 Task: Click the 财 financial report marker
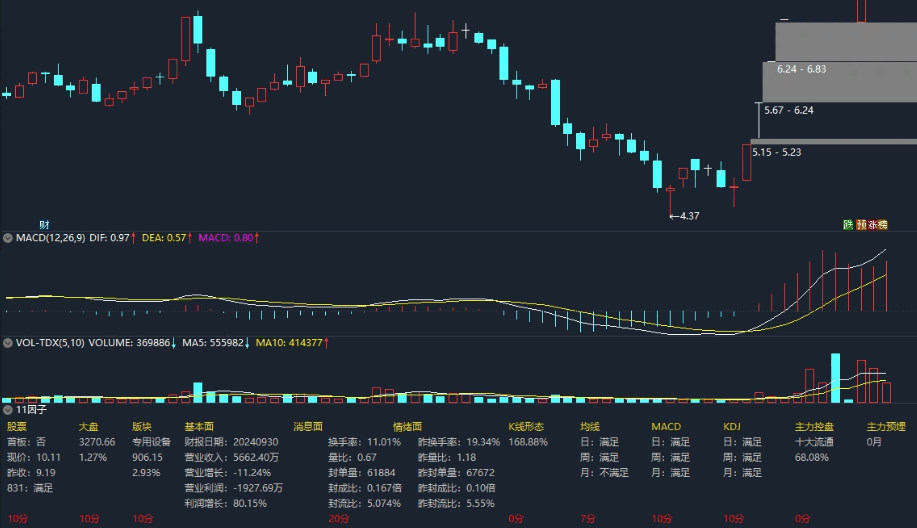44,225
